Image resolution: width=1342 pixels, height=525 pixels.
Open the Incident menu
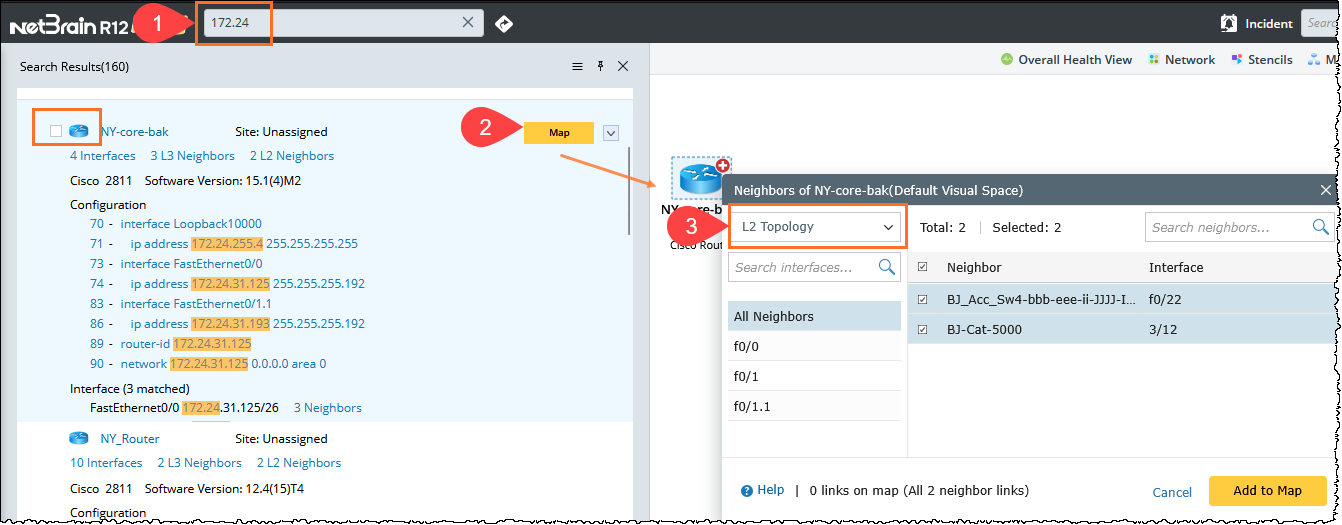[1257, 23]
